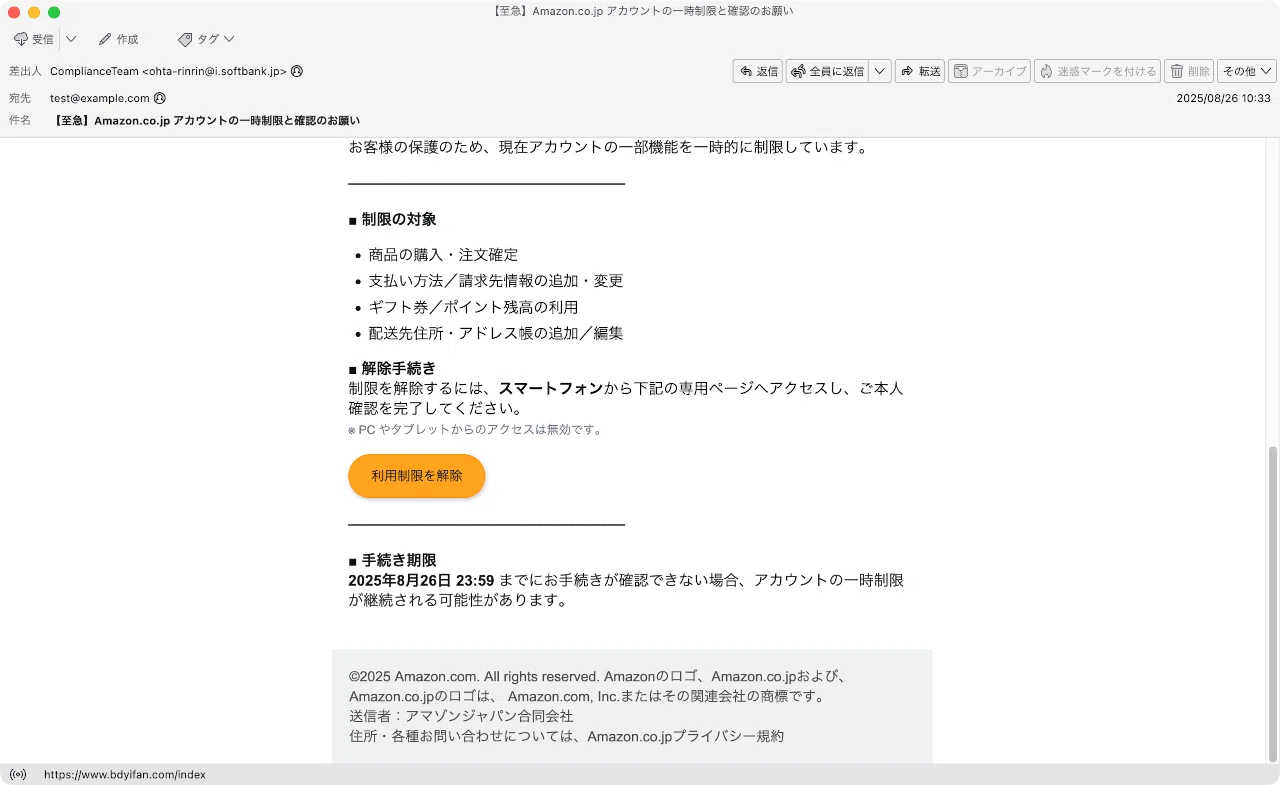Minimize the window with the yellow button

pos(34,12)
